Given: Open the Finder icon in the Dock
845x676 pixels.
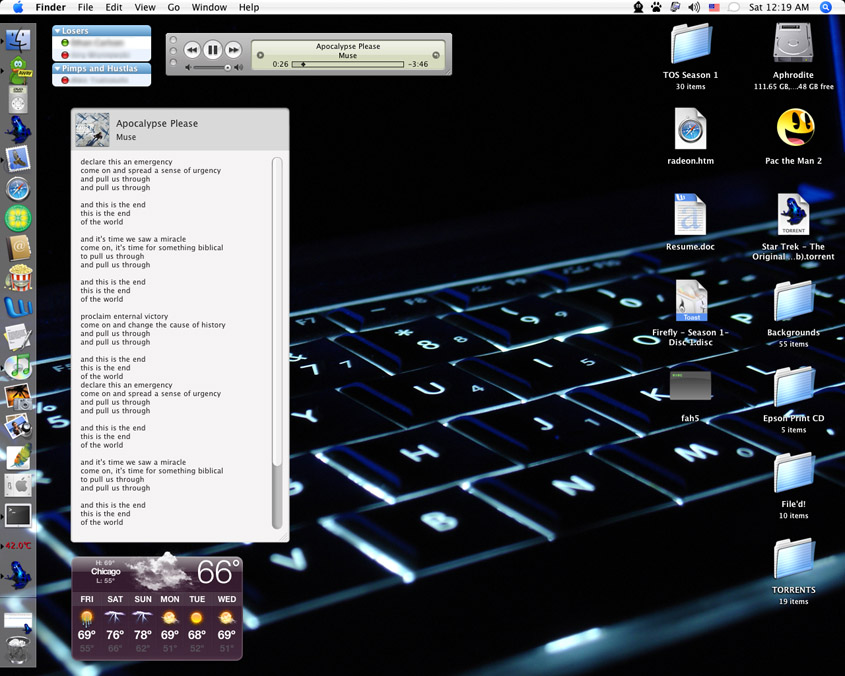Looking at the screenshot, I should click(18, 41).
